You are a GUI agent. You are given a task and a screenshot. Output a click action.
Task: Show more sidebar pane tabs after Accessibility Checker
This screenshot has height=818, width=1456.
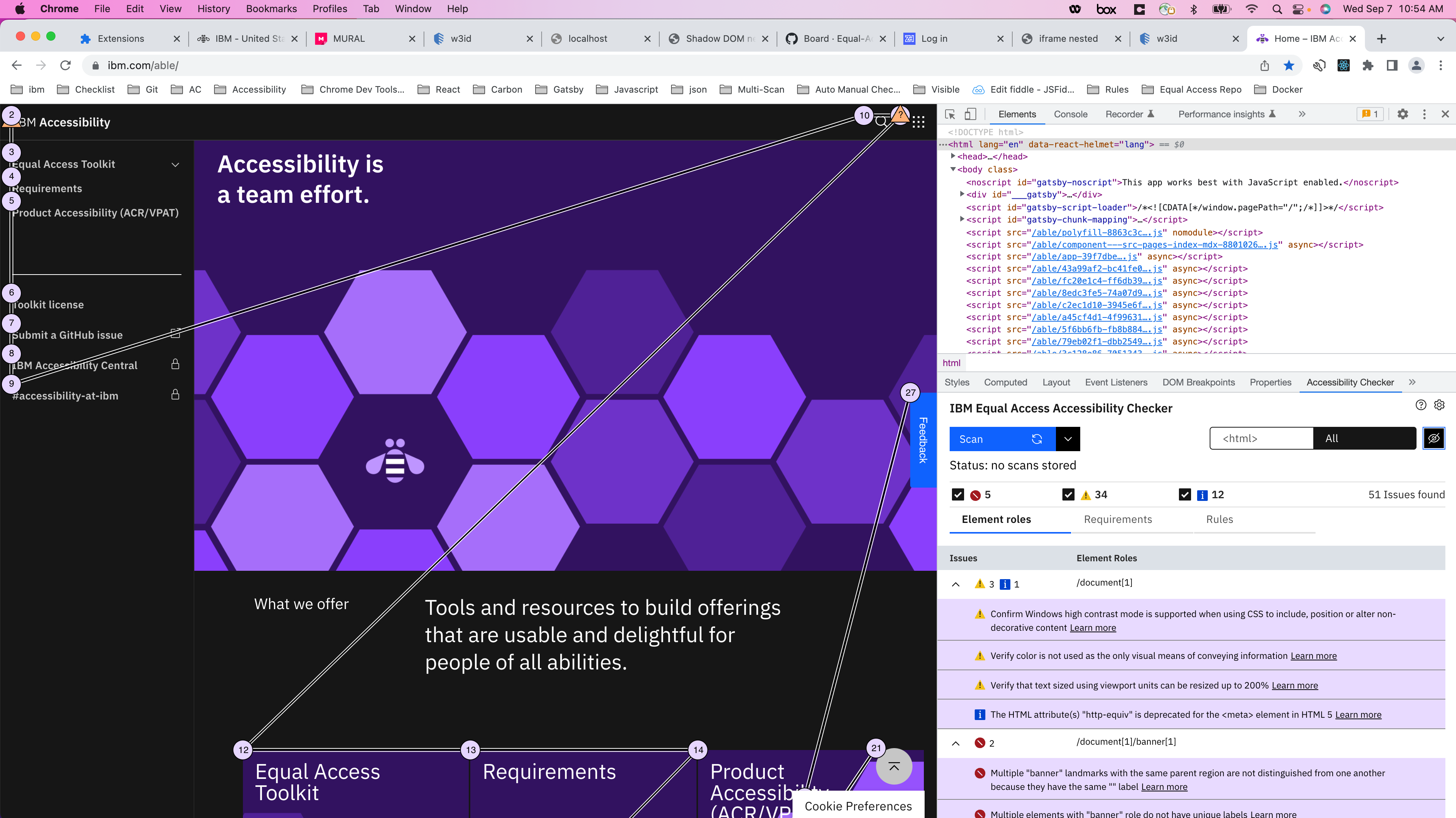[x=1412, y=382]
